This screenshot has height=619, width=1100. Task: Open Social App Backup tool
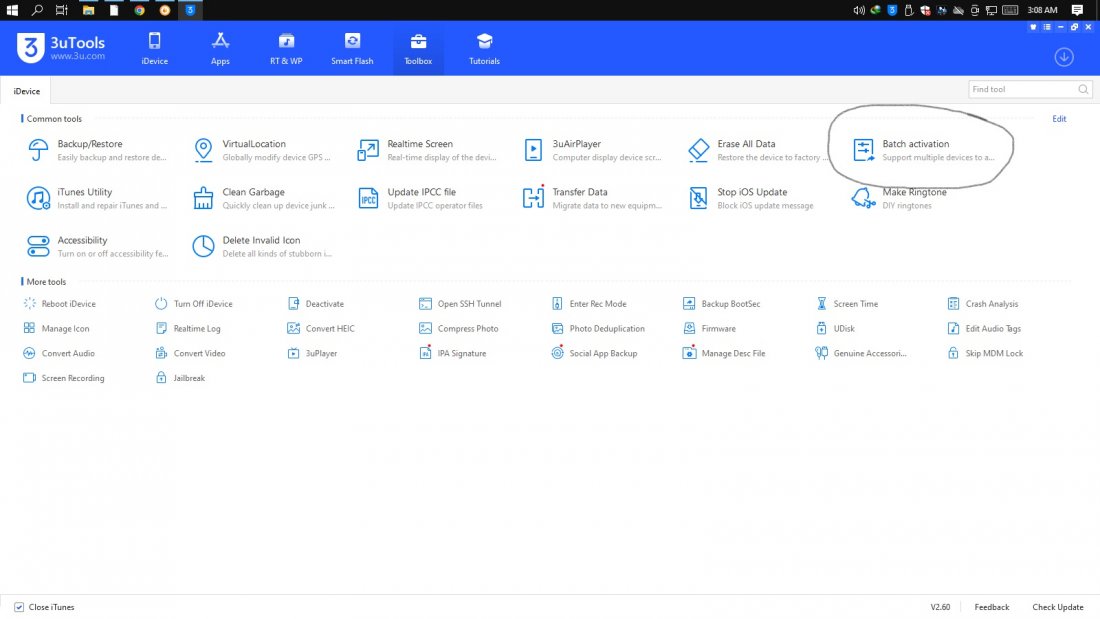point(594,353)
